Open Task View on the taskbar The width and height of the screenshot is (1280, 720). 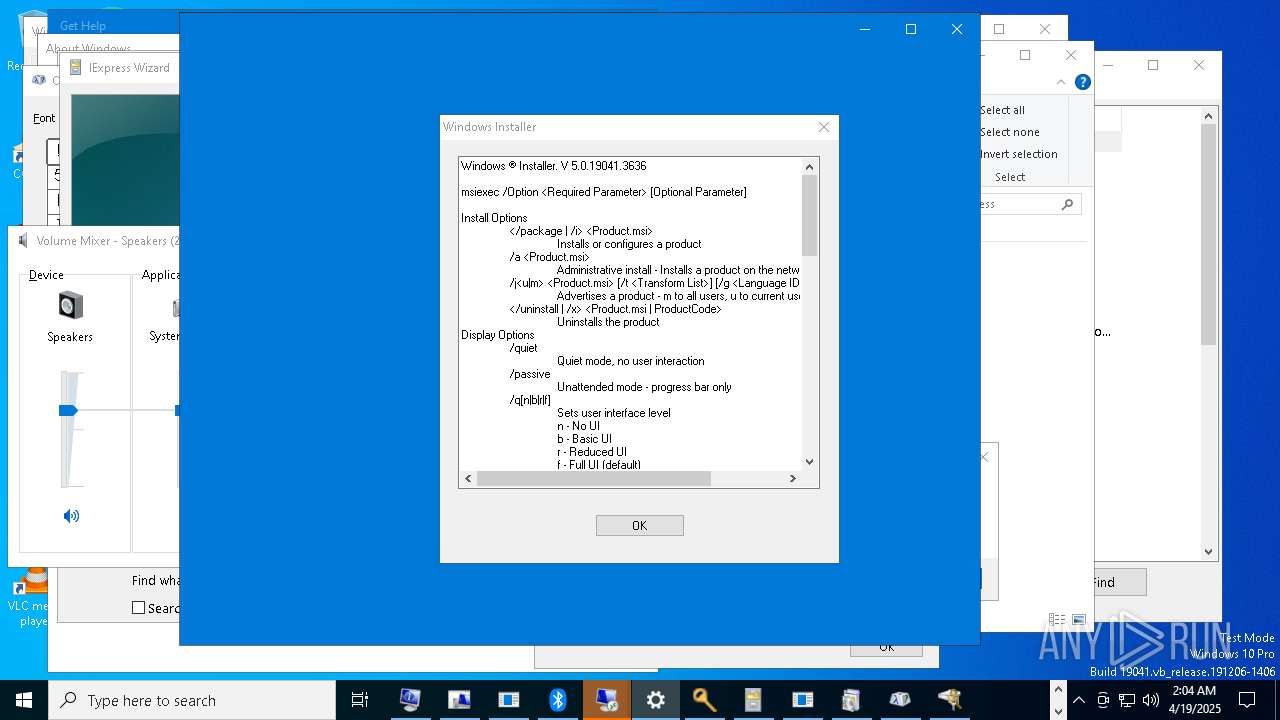pos(360,700)
